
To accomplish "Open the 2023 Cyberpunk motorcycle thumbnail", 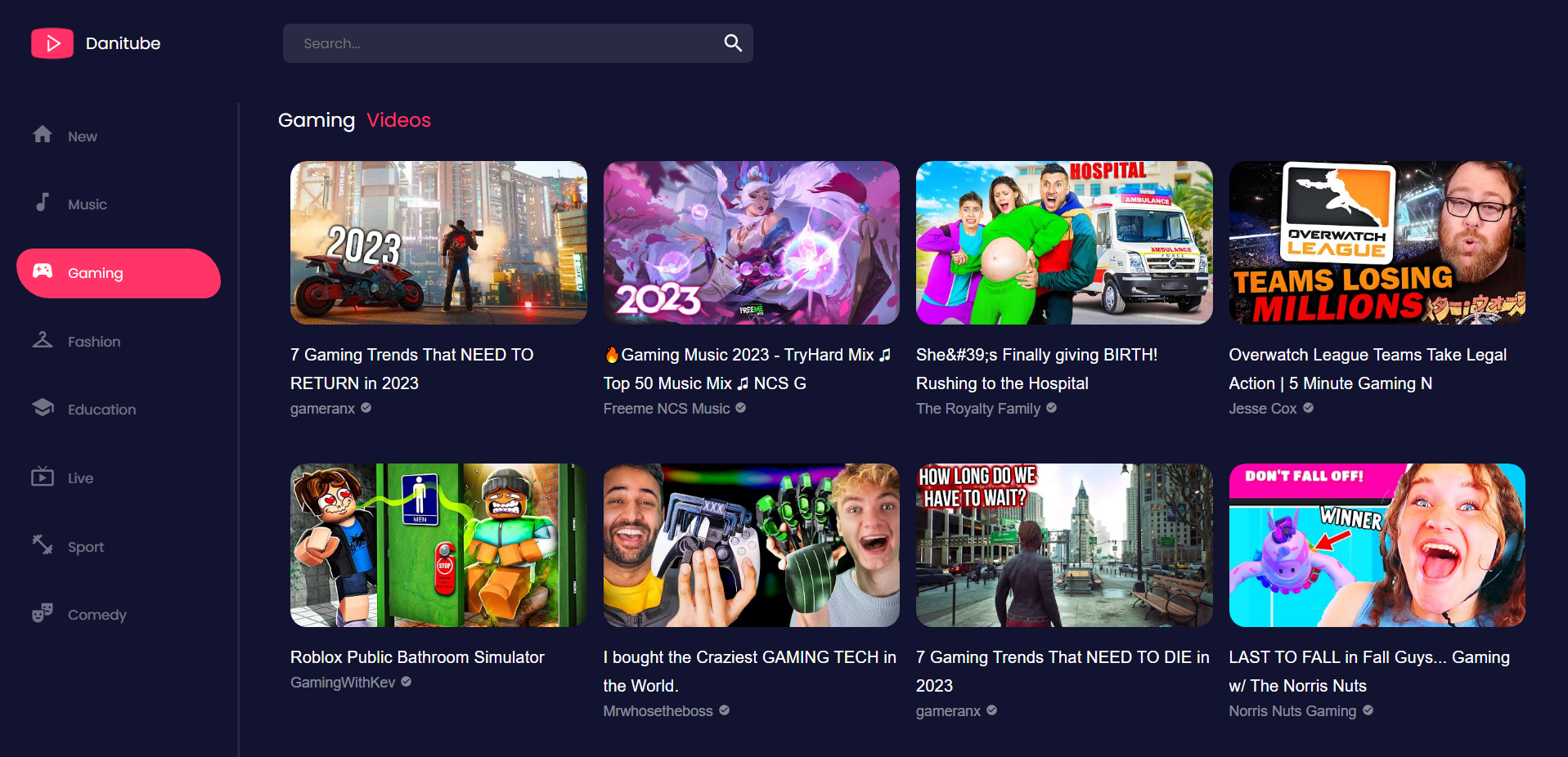I will [438, 243].
